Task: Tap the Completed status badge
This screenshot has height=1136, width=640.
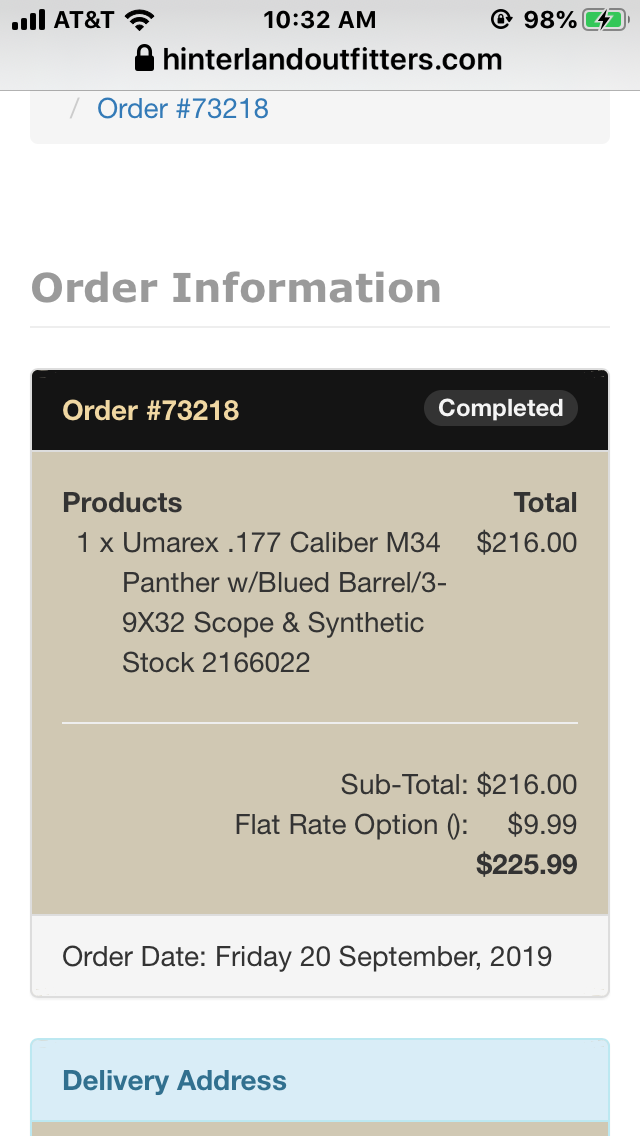Action: coord(500,408)
